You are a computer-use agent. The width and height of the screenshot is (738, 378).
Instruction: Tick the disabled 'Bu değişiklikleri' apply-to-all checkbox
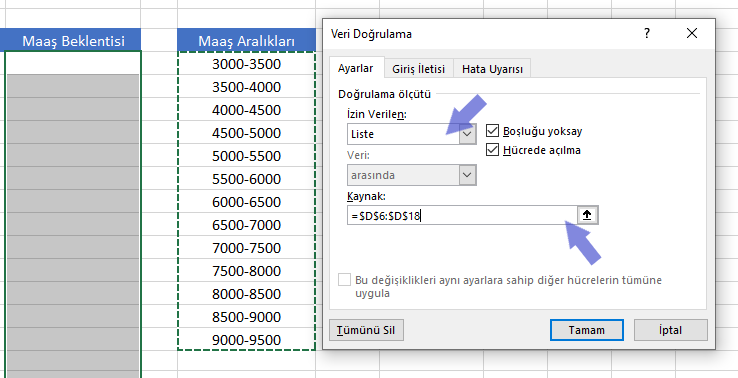coord(345,280)
